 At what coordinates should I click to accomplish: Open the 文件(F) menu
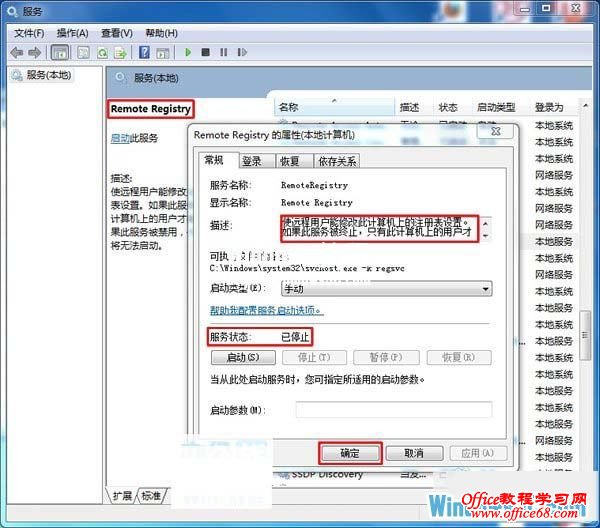tap(29, 33)
